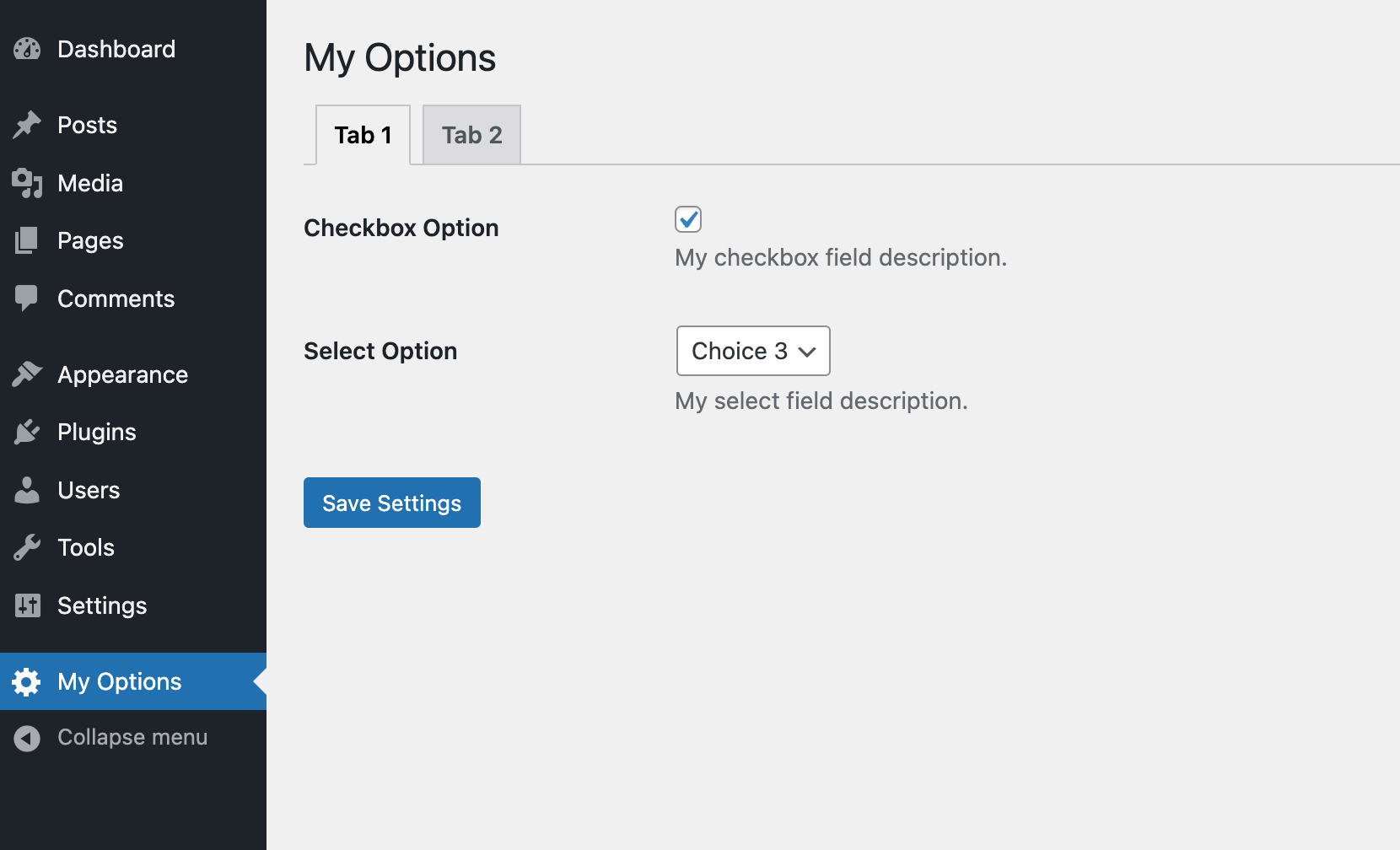The image size is (1400, 850).
Task: Click the Collapse menu text
Action: point(132,737)
